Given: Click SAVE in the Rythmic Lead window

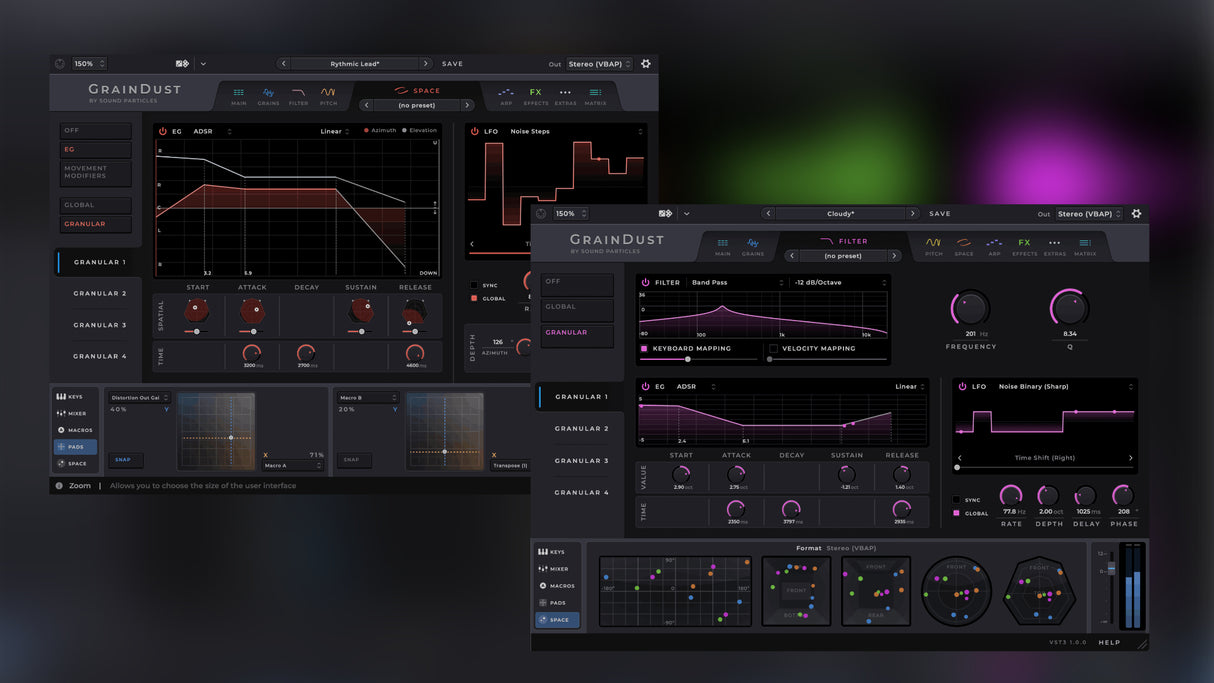Looking at the screenshot, I should (x=453, y=64).
